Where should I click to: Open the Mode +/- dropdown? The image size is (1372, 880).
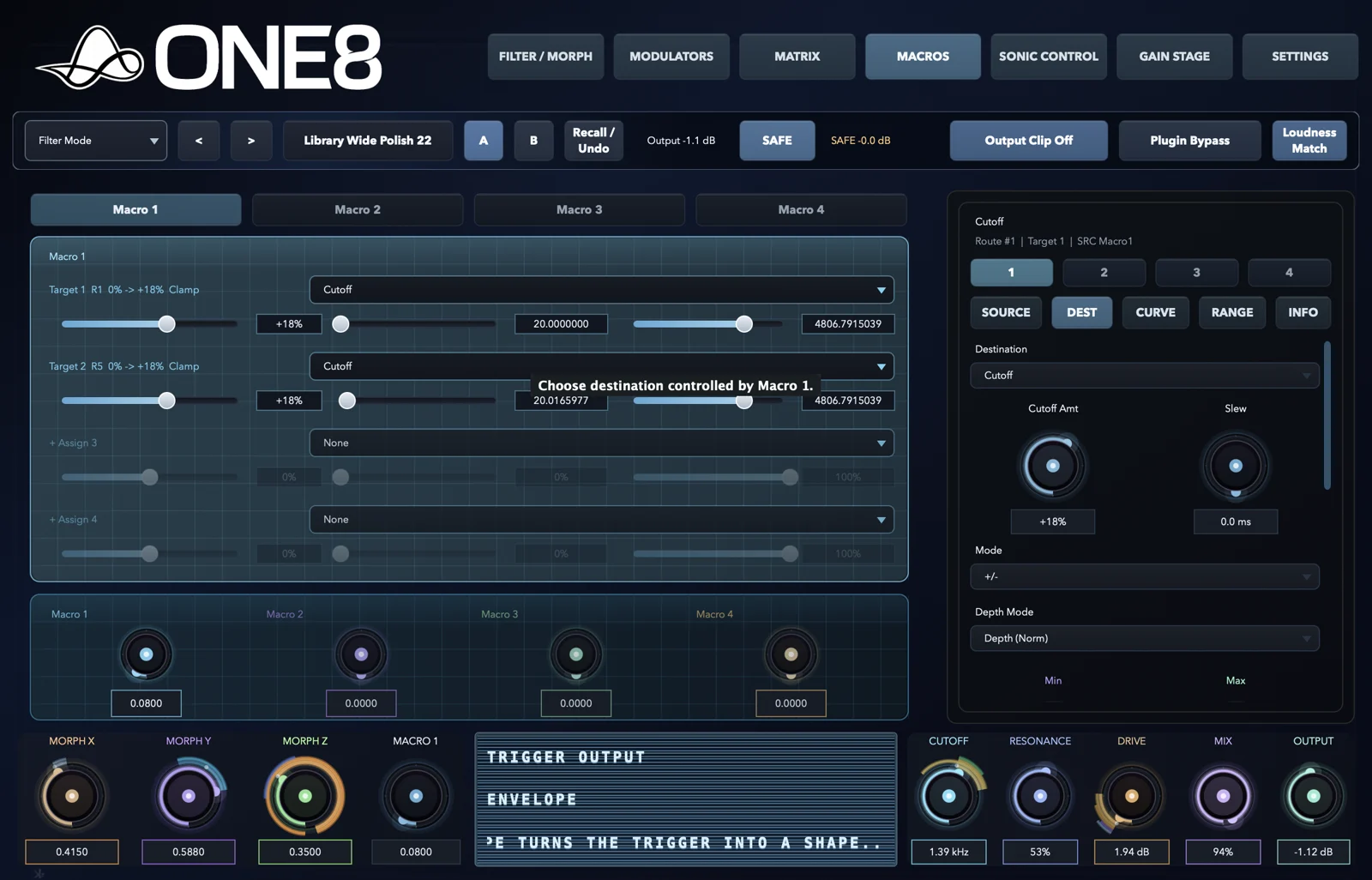pos(1145,577)
